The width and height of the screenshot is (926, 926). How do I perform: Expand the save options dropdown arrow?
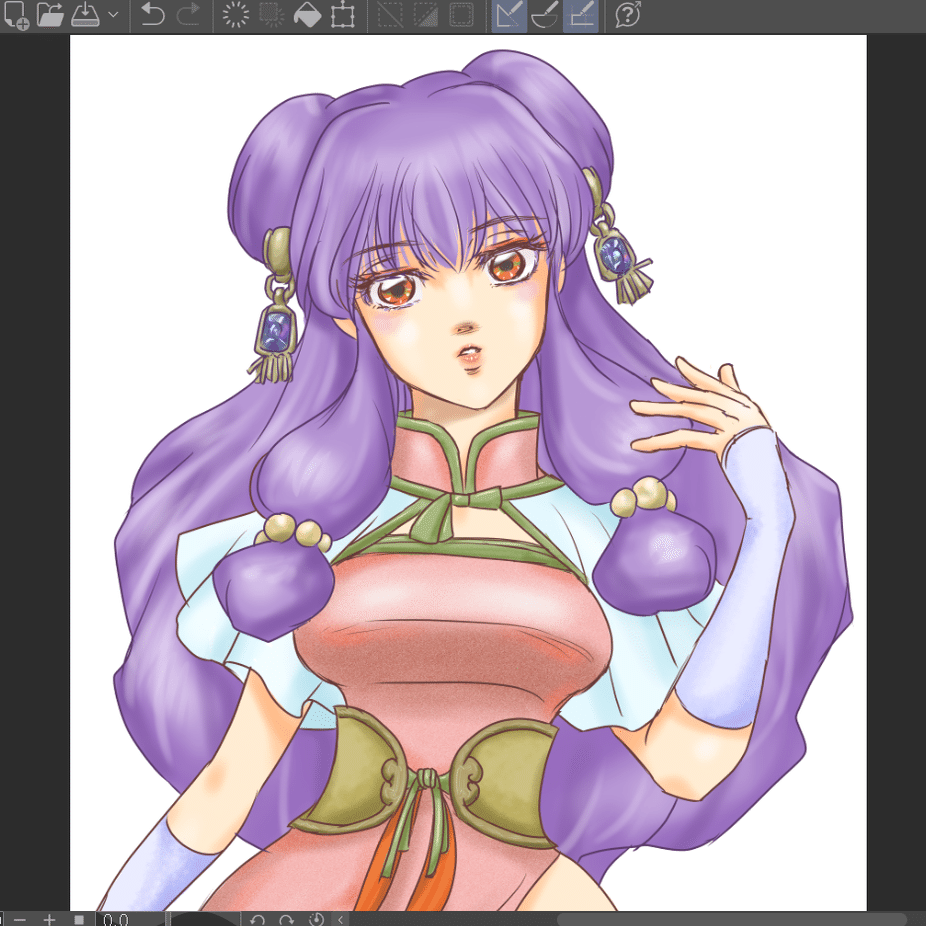[x=113, y=15]
